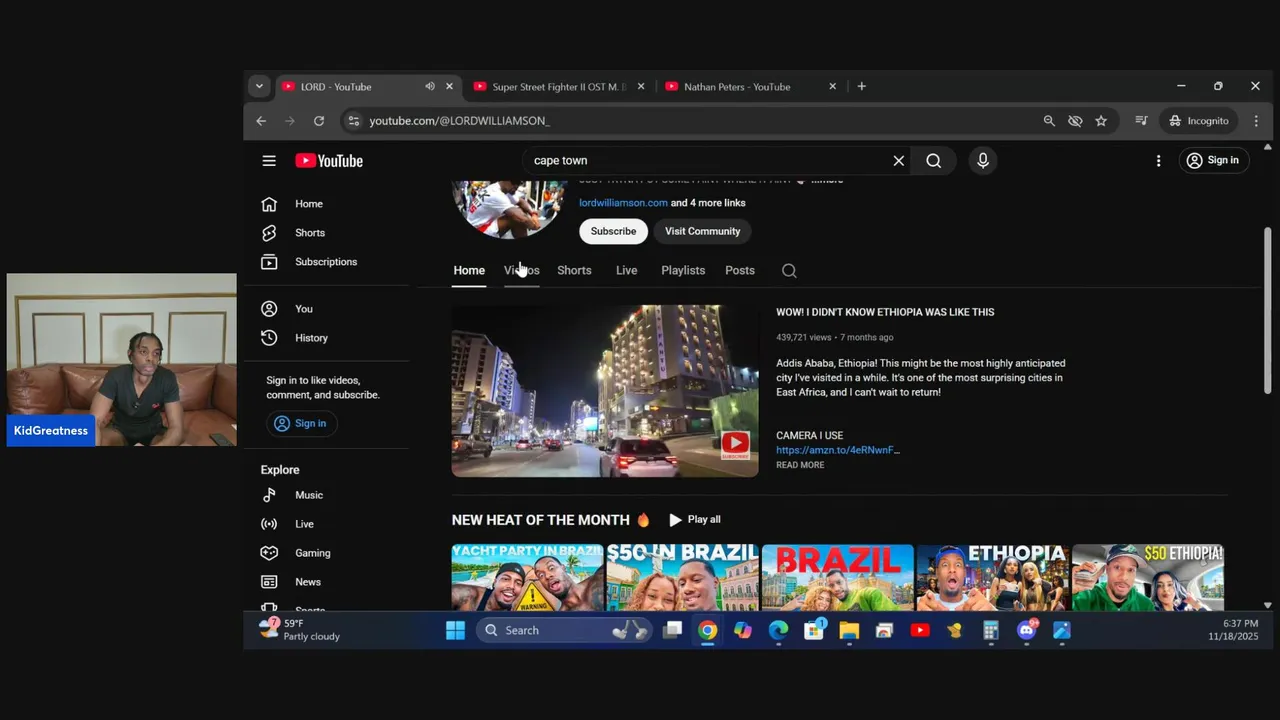Click the page vertical scrollbar thumb
This screenshot has height=720, width=1280.
(1268, 310)
